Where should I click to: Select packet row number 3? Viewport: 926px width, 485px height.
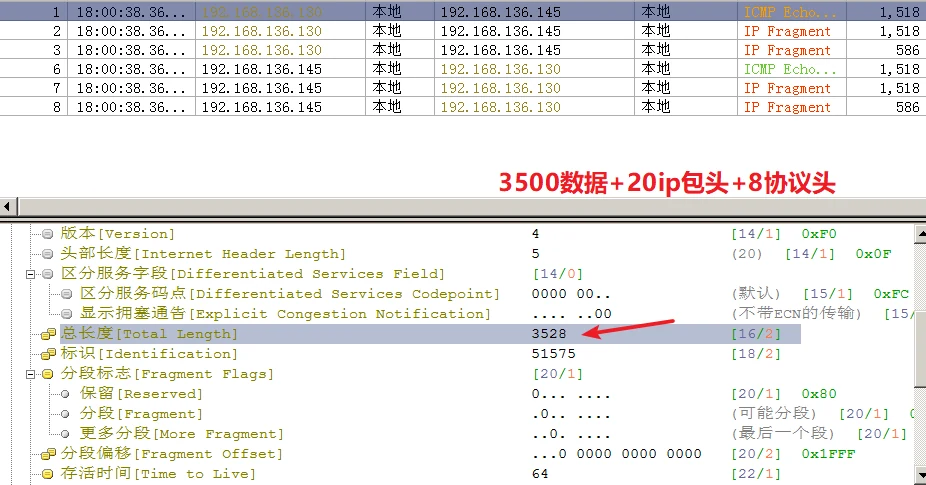(x=463, y=50)
